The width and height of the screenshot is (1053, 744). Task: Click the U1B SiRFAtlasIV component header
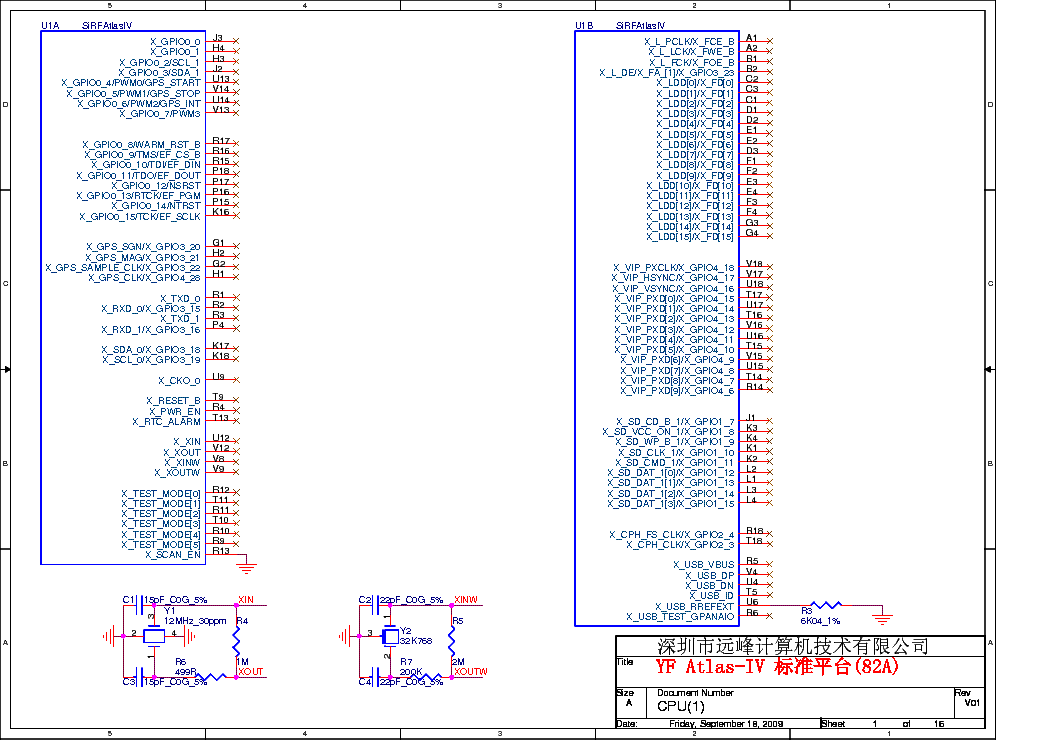(621, 26)
